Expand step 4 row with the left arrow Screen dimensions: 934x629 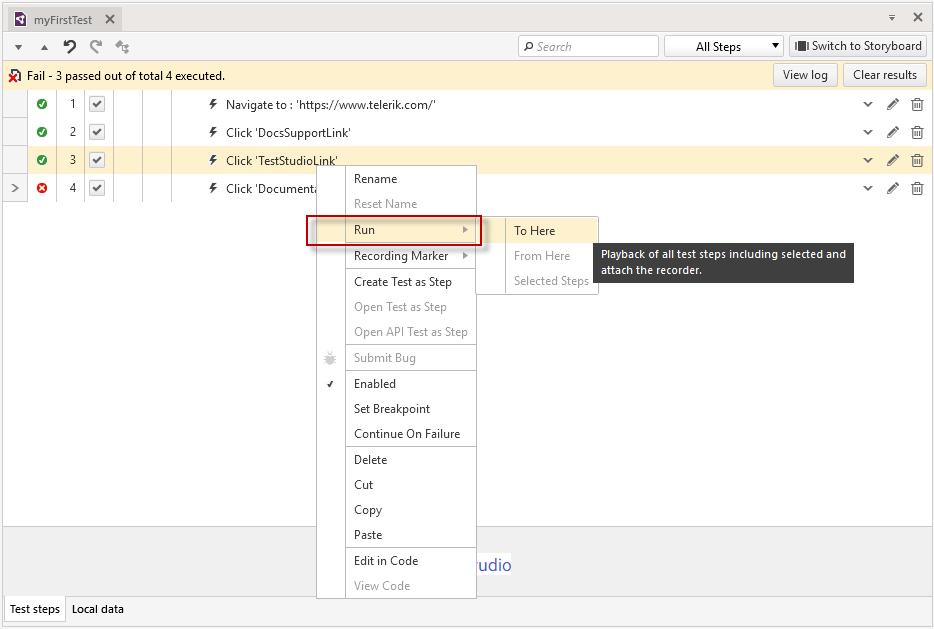(x=15, y=188)
